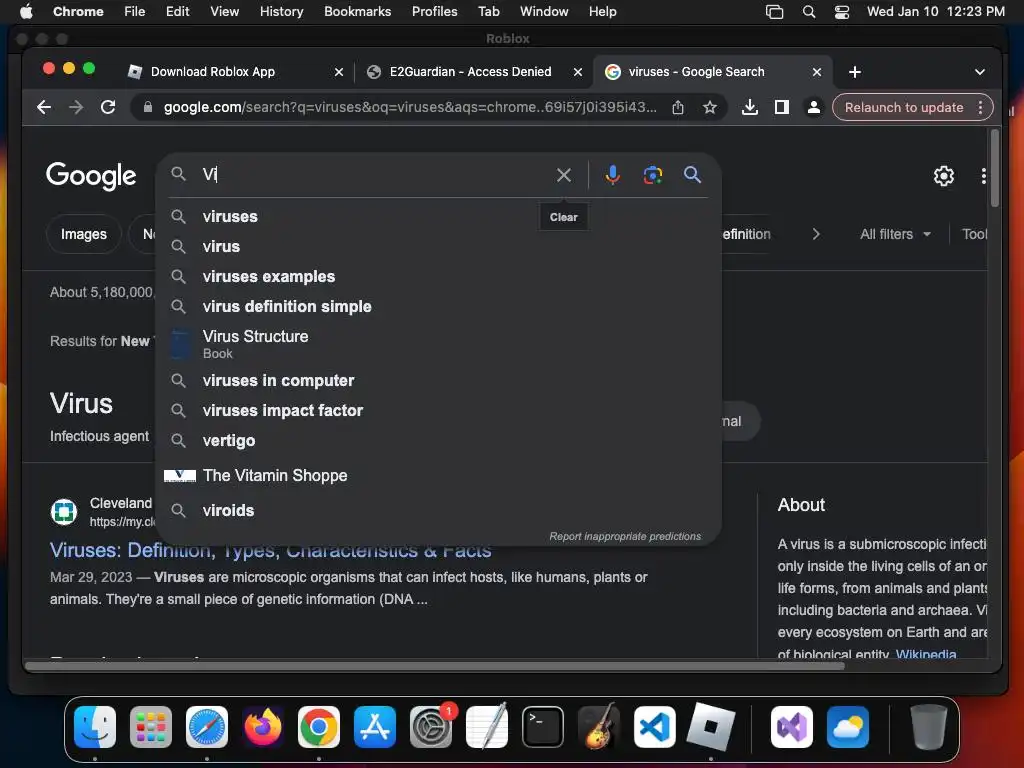
Task: Toggle Chrome side panel icon
Action: (782, 107)
